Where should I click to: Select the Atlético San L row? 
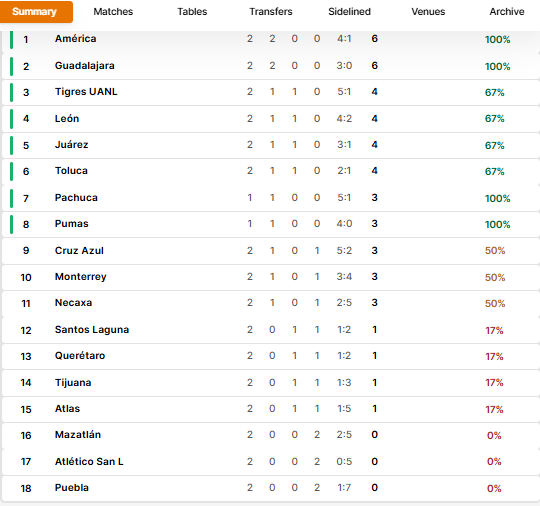(271, 462)
